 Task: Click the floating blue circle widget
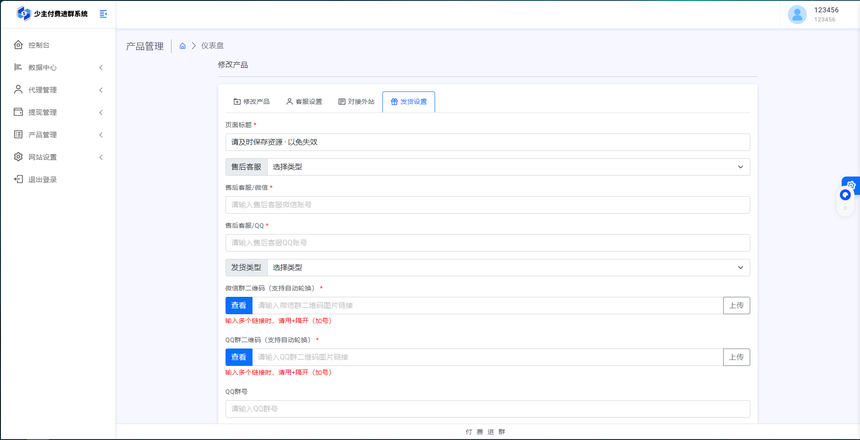click(x=845, y=196)
